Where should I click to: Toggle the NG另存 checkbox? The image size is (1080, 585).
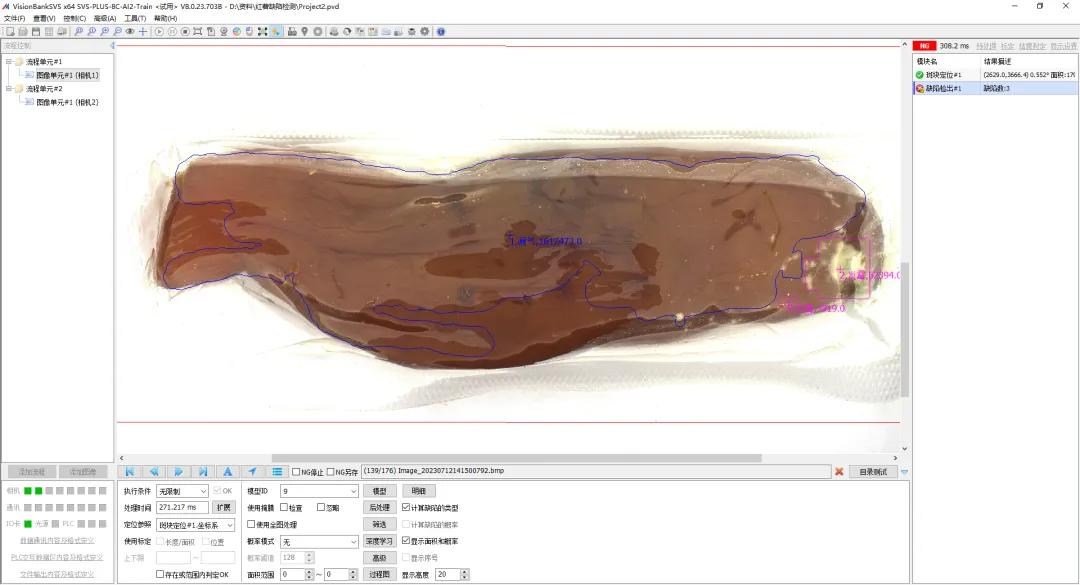pyautogui.click(x=331, y=472)
